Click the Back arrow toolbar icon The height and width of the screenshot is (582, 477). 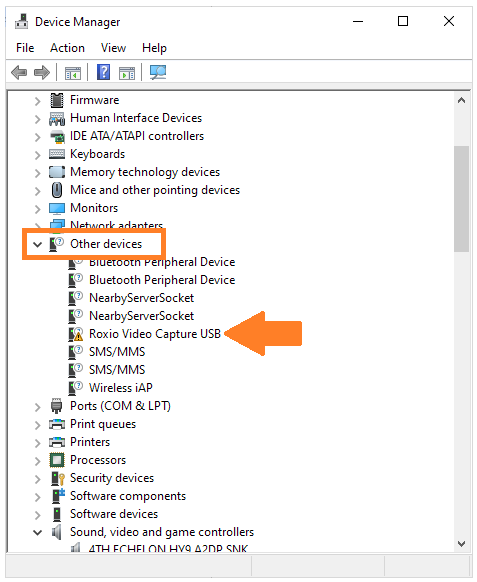[19, 72]
